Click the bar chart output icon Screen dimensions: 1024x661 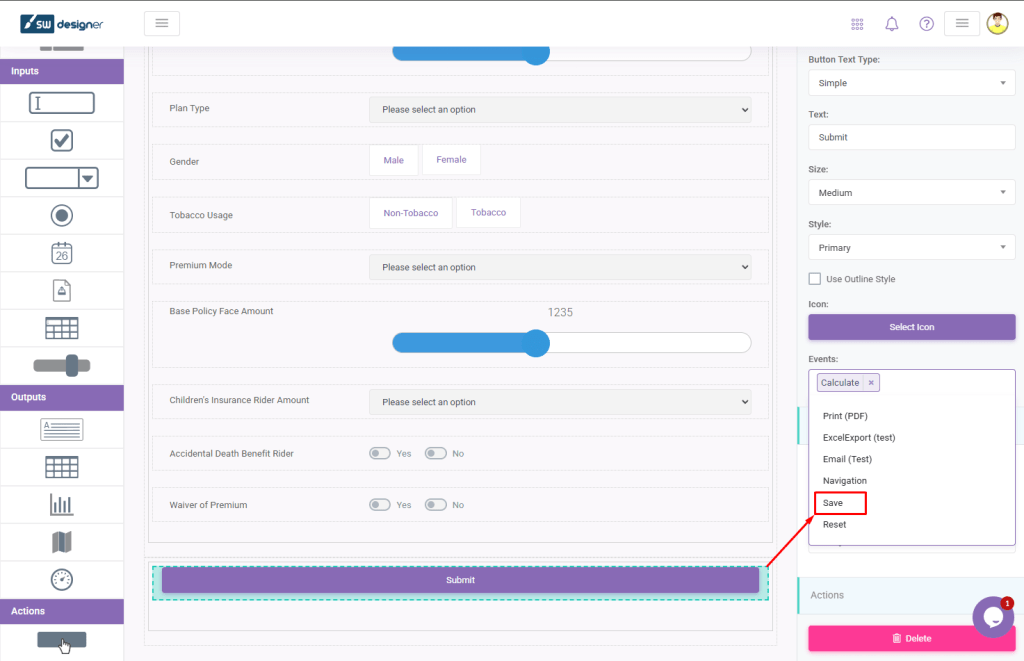[62, 505]
